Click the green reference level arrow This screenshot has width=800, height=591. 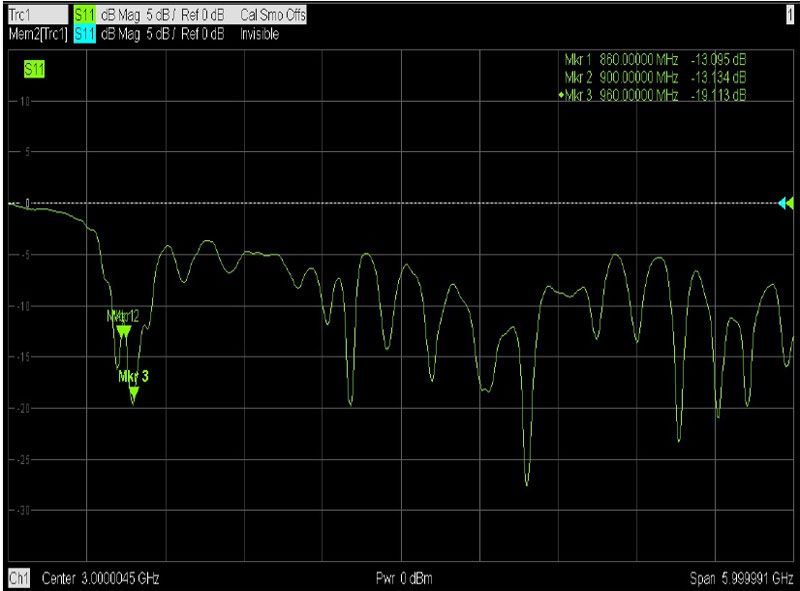790,203
